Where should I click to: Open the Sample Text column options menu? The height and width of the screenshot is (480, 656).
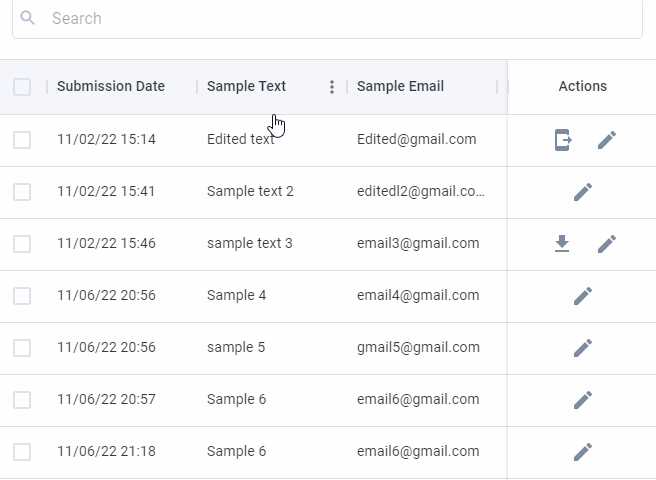(332, 87)
